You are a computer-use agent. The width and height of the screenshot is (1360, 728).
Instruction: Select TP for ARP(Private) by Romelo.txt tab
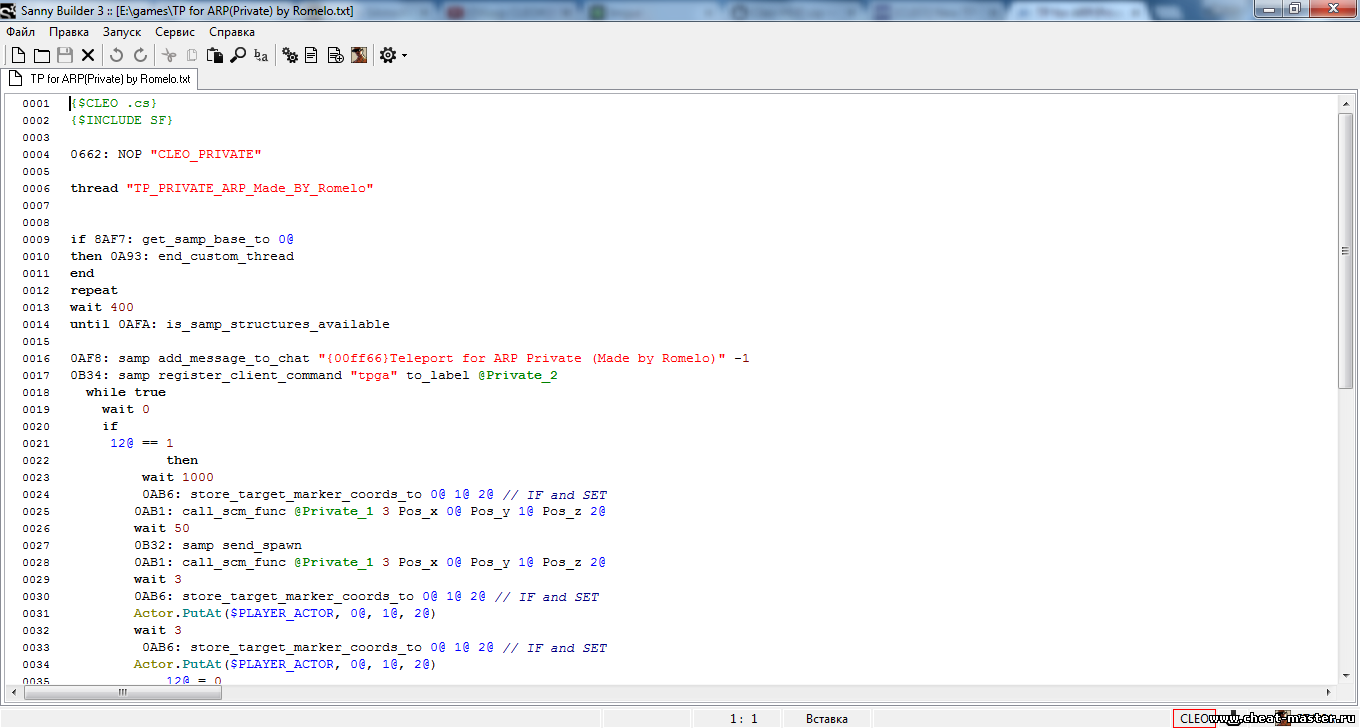tap(100, 78)
